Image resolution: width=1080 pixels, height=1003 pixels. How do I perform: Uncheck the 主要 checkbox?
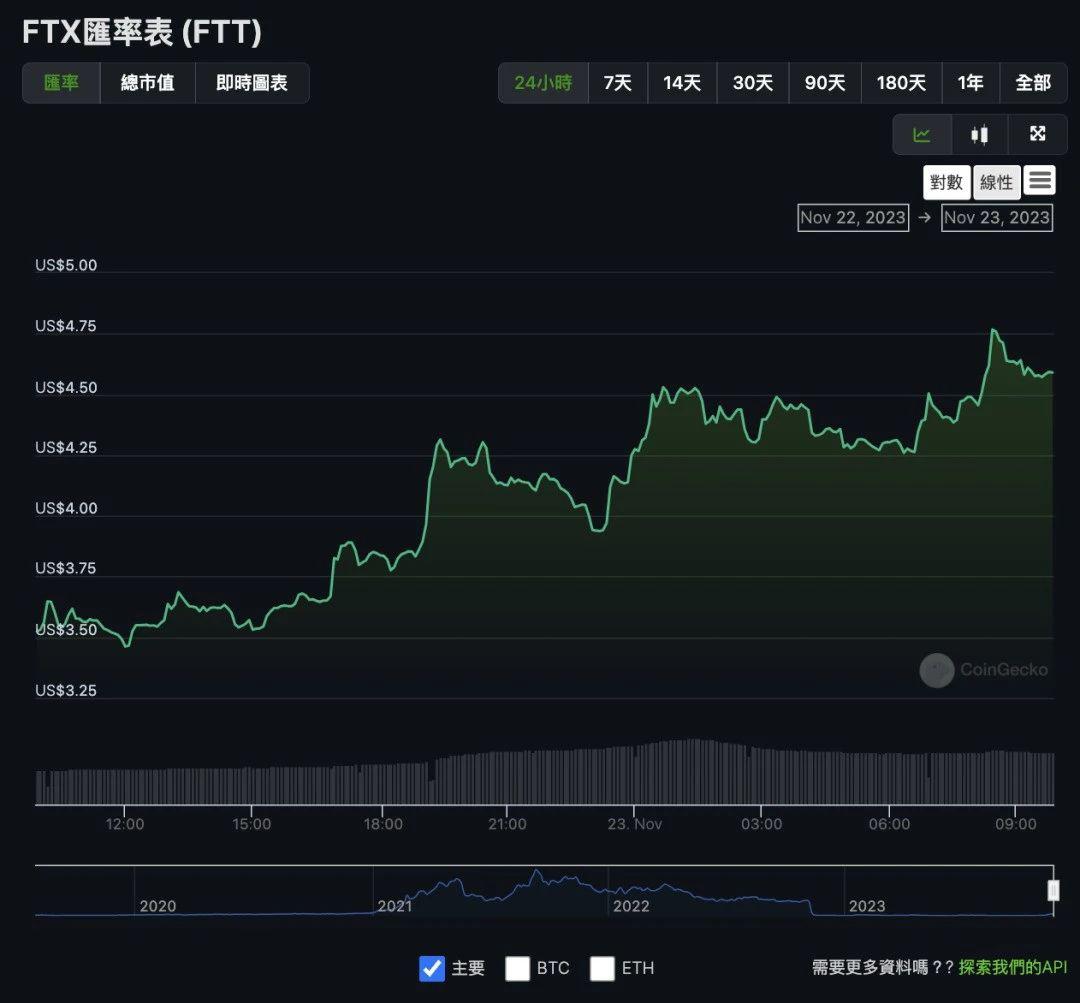pyautogui.click(x=432, y=968)
